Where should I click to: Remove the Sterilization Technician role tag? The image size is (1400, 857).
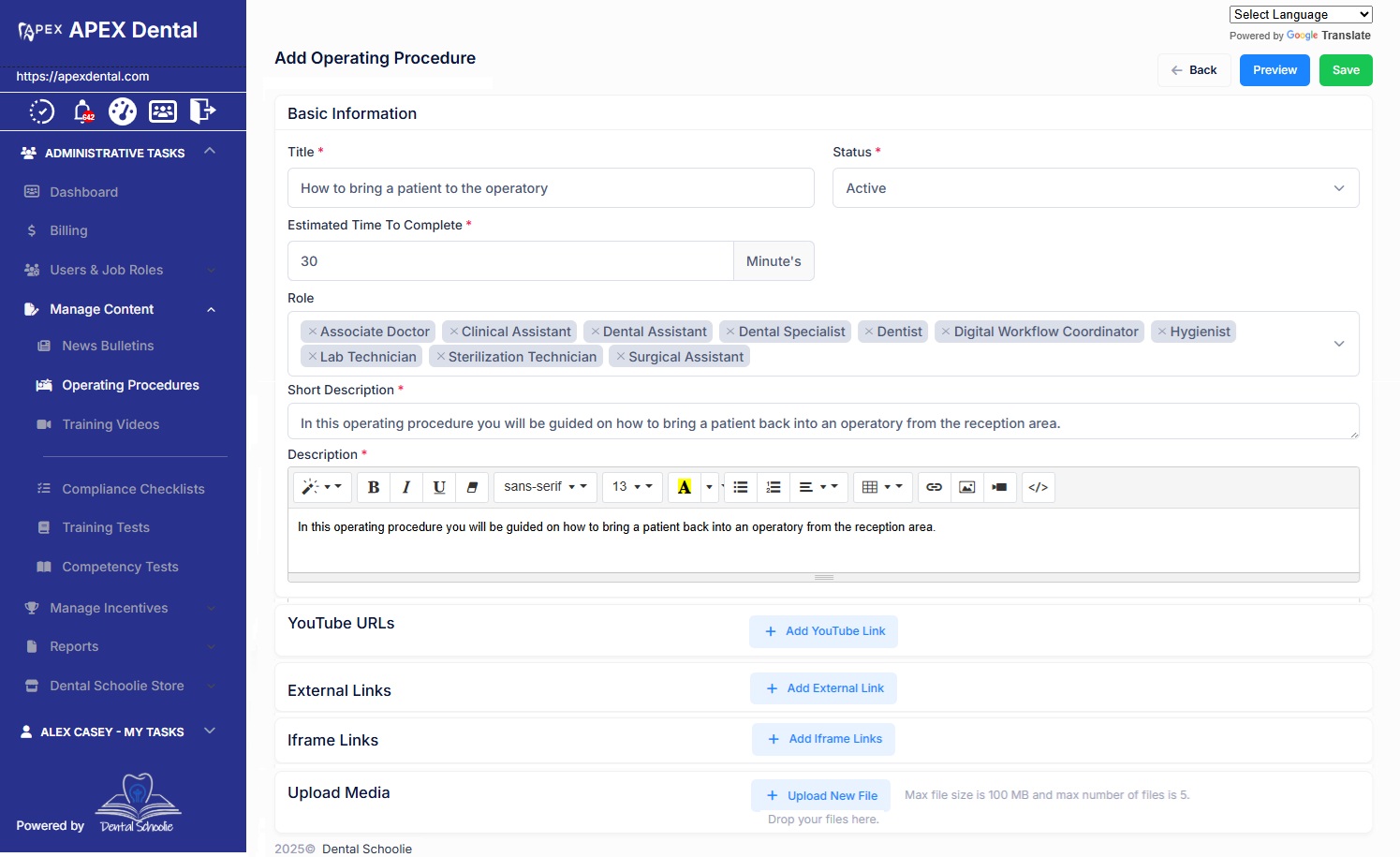click(441, 357)
